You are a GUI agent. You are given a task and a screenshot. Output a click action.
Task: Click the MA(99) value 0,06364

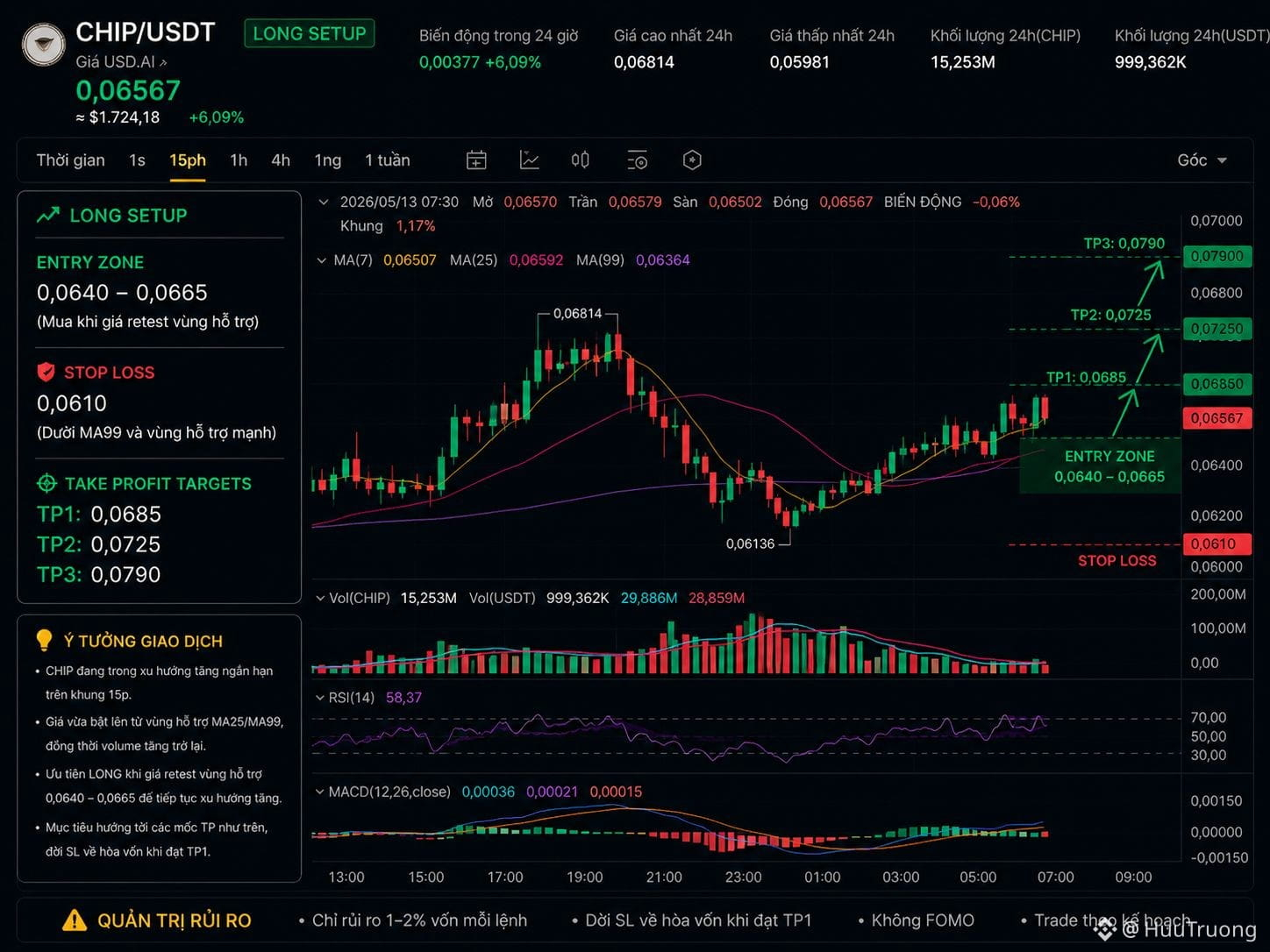662,259
